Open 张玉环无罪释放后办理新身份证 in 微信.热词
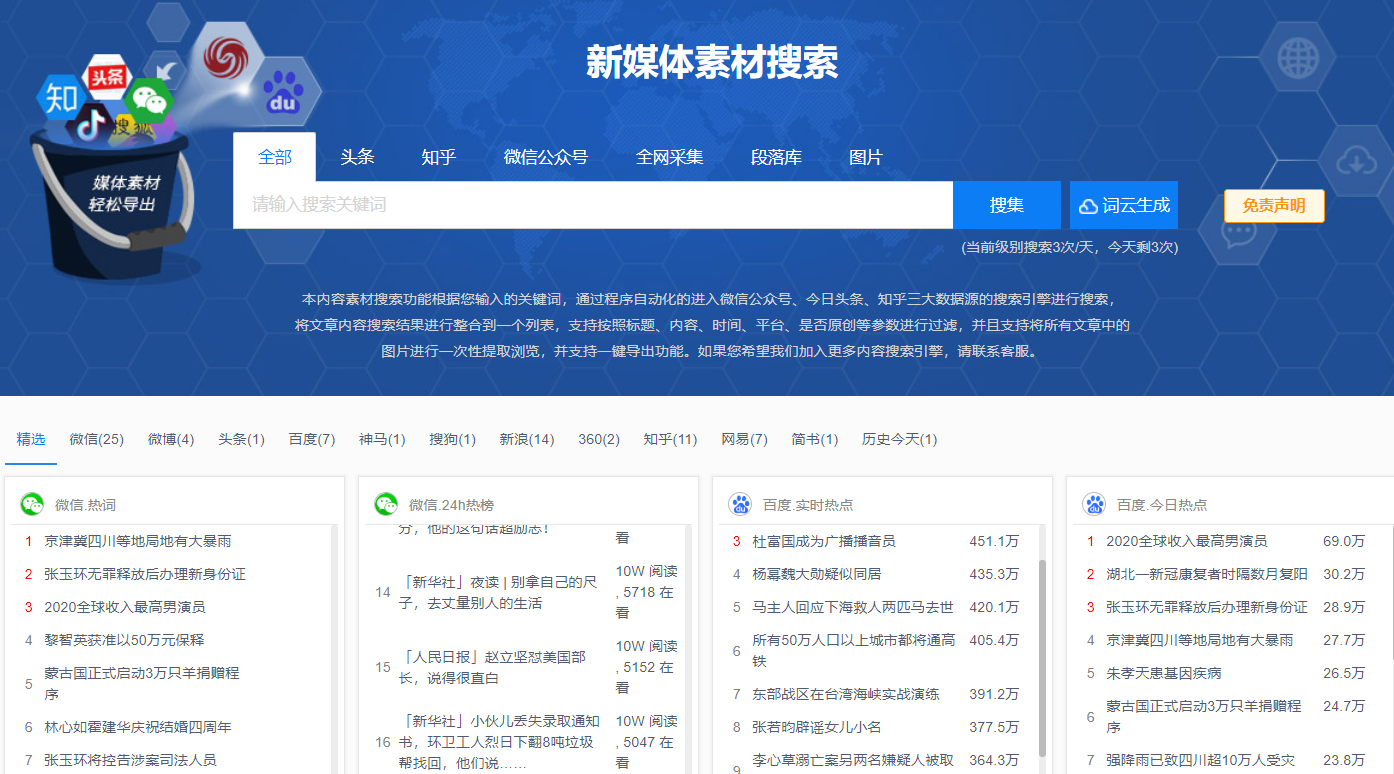This screenshot has width=1394, height=774. pos(145,574)
